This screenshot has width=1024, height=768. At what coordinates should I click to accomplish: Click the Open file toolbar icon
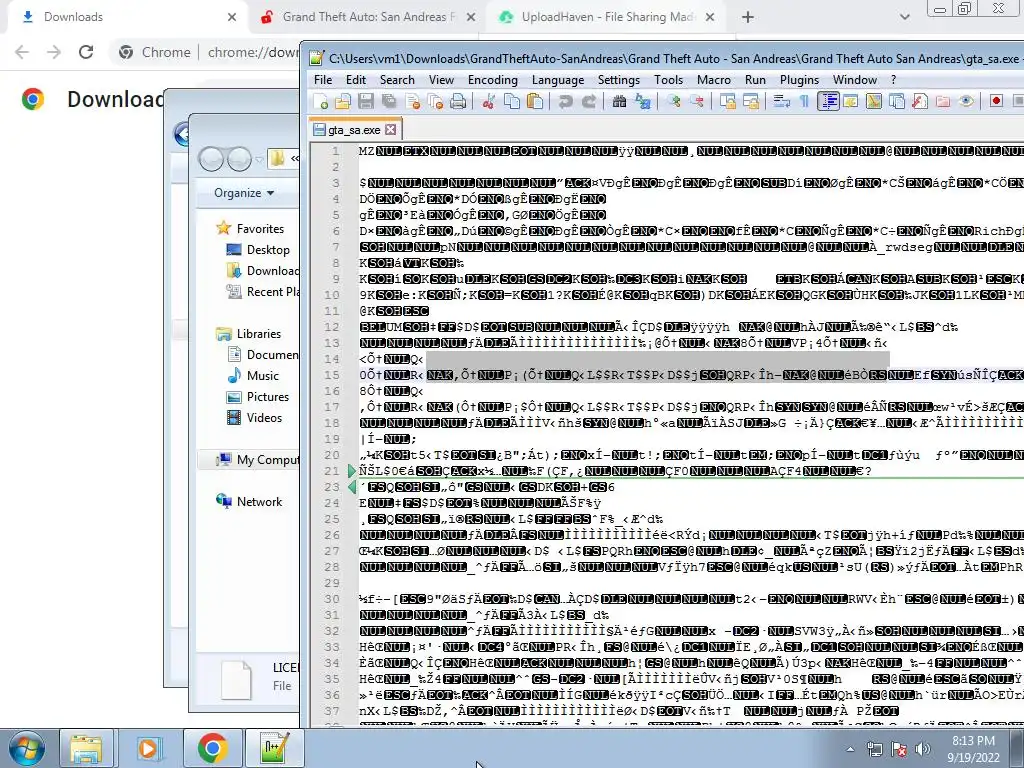(x=343, y=101)
